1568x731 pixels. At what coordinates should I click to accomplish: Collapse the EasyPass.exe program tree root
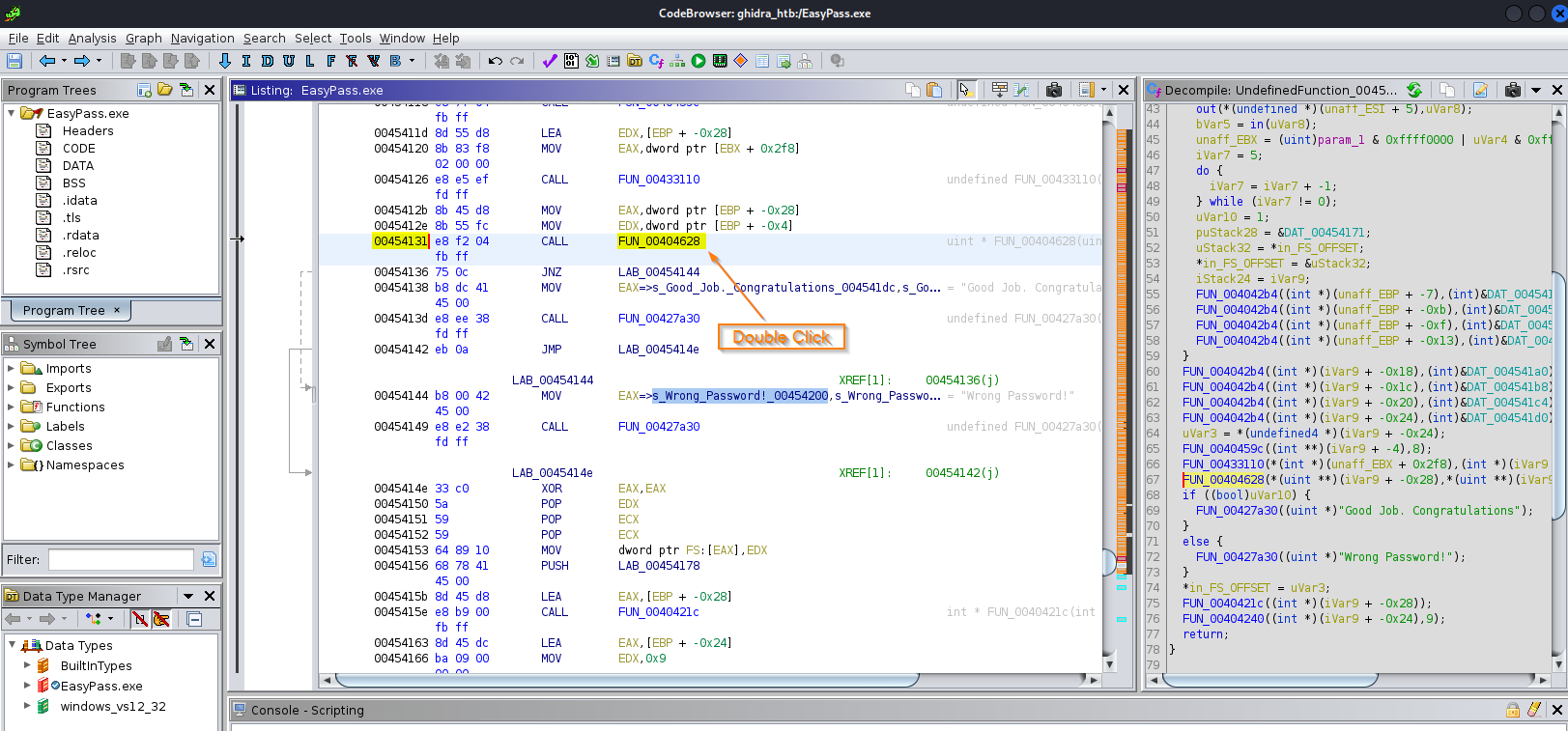click(x=12, y=113)
